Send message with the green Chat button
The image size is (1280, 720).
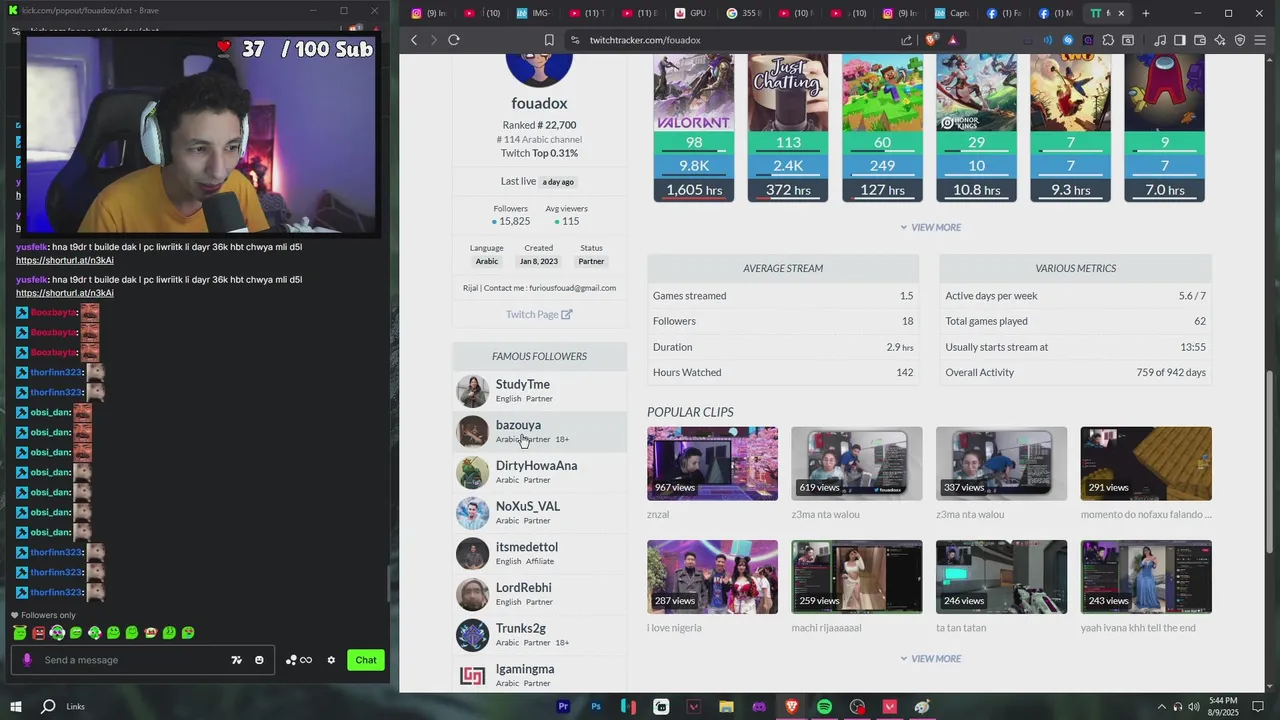(366, 660)
